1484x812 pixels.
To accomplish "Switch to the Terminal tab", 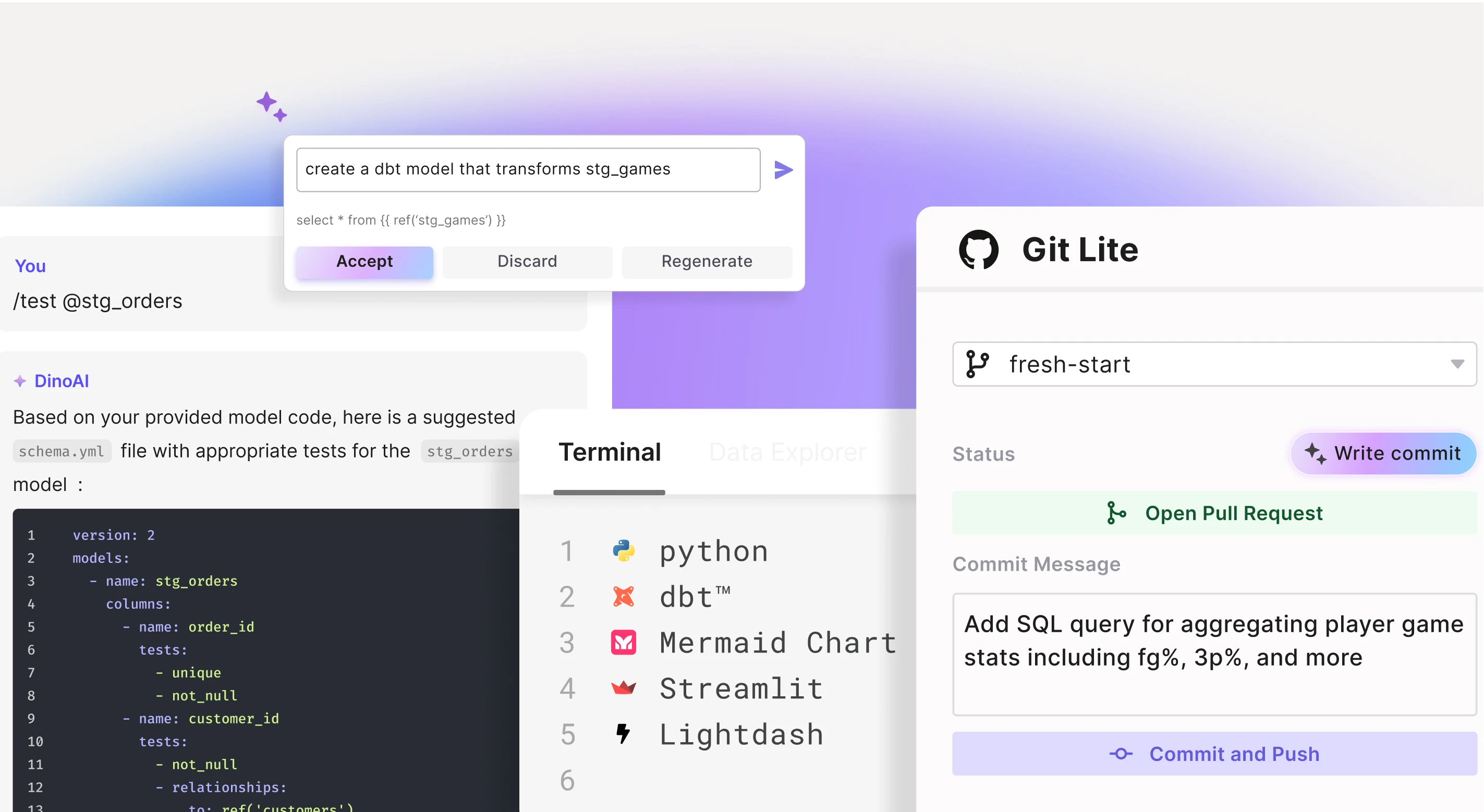I will point(610,453).
